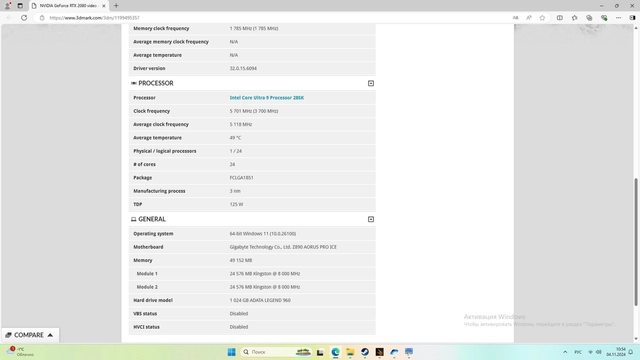Open browser Collections icon

click(x=589, y=18)
